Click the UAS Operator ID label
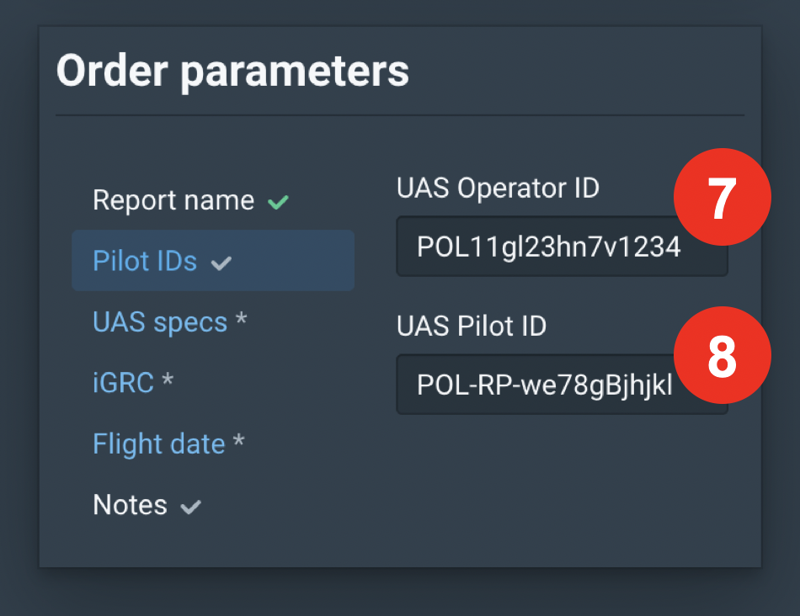 (x=498, y=187)
